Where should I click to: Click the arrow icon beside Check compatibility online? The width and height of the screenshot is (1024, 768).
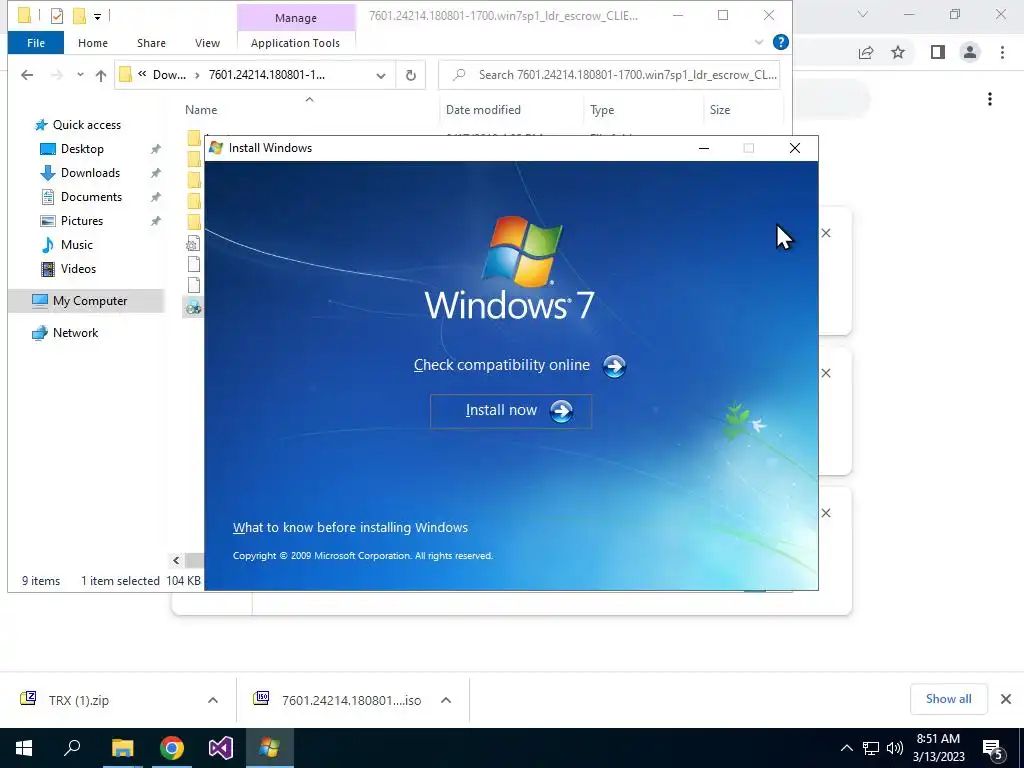point(614,366)
